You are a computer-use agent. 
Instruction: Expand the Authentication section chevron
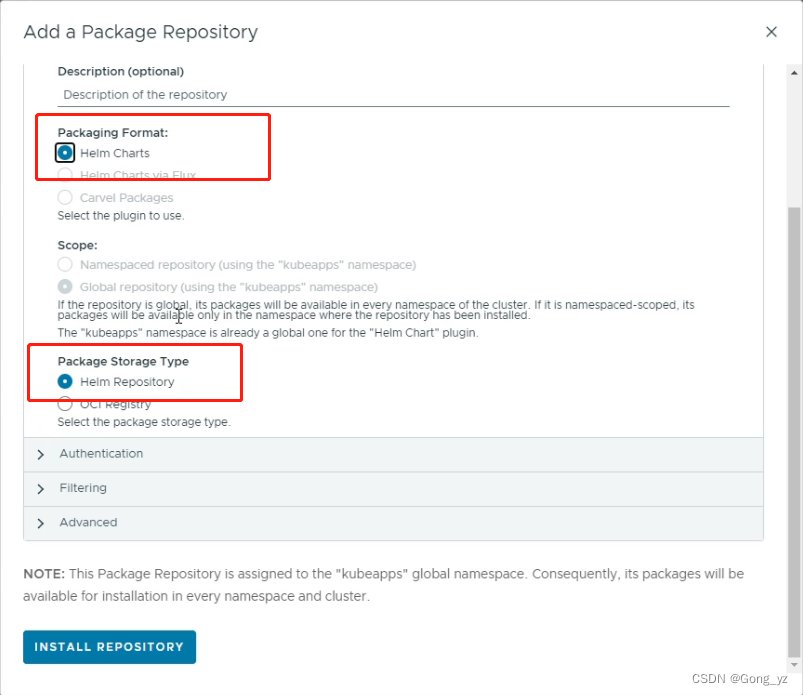point(41,454)
